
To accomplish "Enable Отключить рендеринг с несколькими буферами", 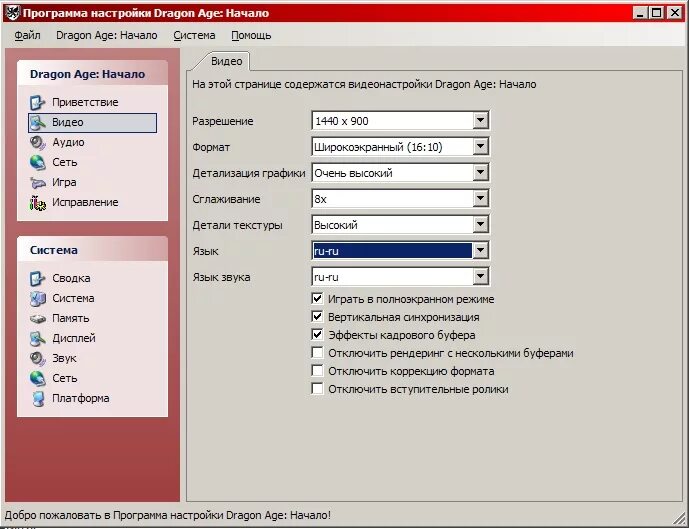I will tap(317, 353).
